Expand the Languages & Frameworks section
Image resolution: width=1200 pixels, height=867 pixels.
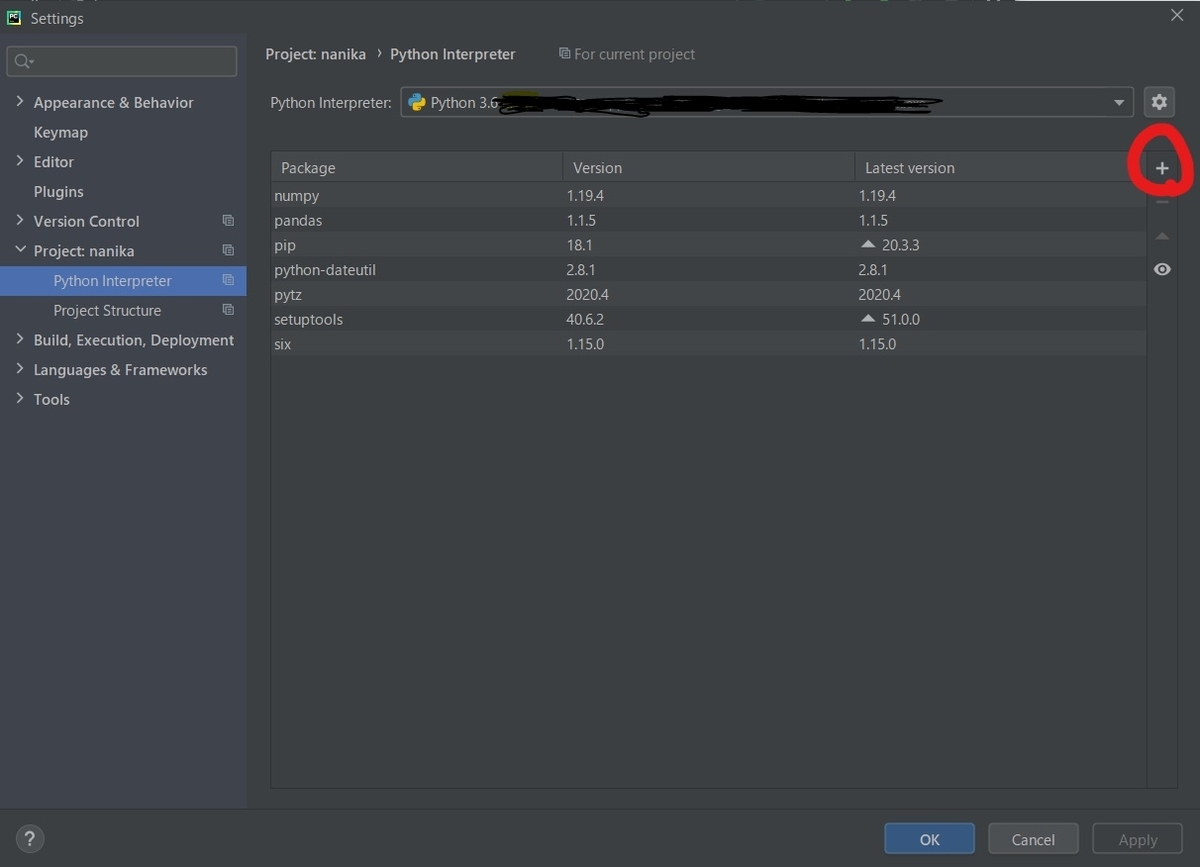pos(20,369)
